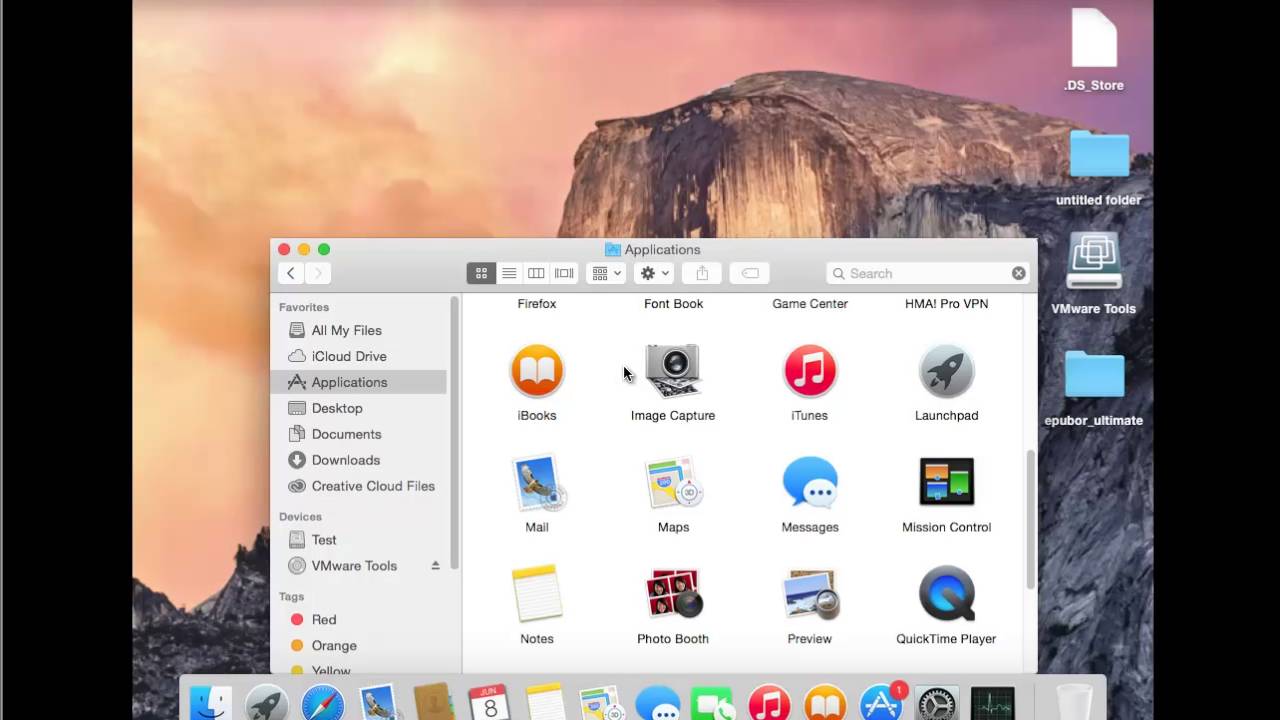This screenshot has height=720, width=1280.
Task: Open App Store from the Dock
Action: [x=881, y=702]
